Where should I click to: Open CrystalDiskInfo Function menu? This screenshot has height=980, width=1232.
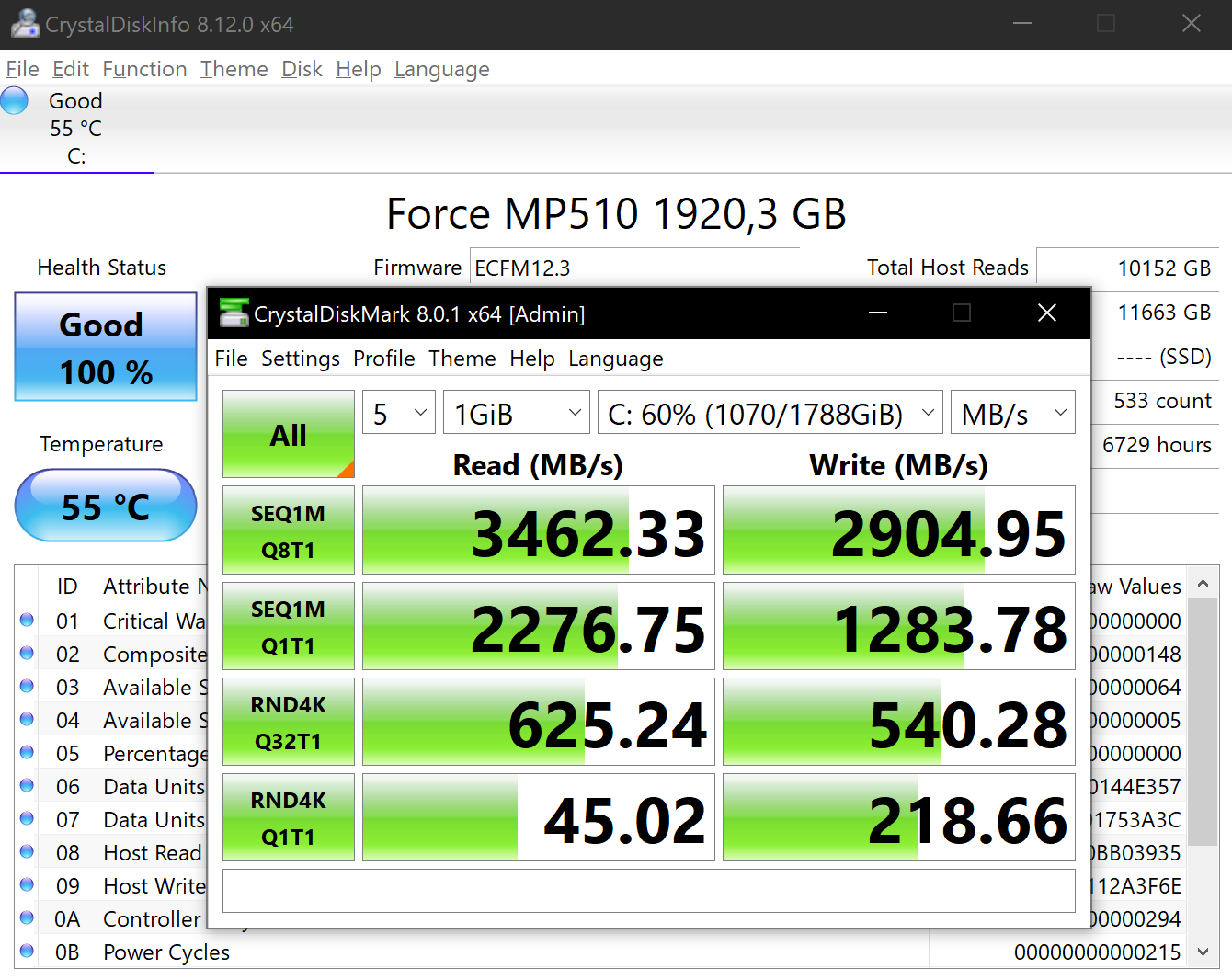point(144,69)
